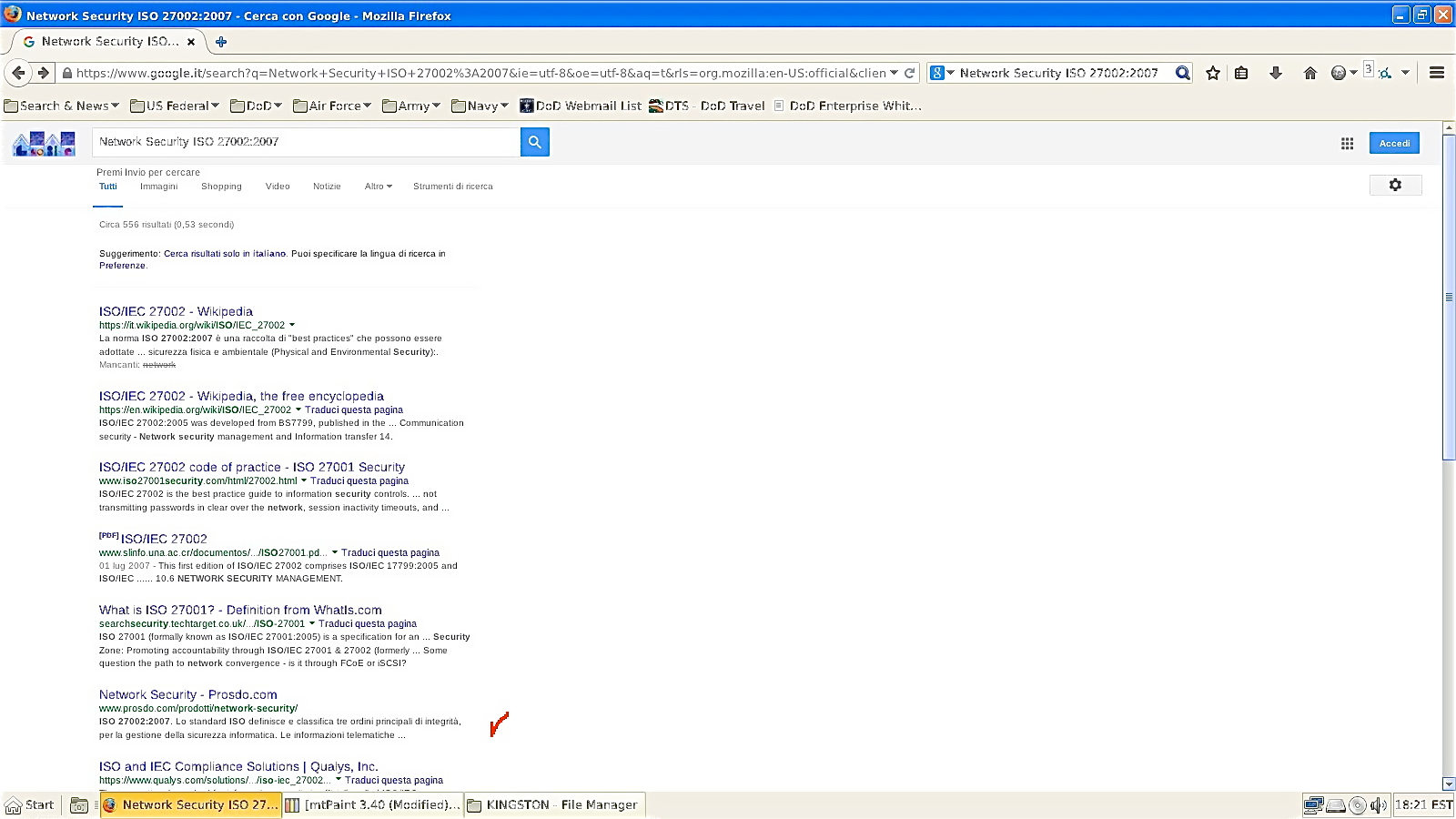Click the network monitors tray icon
Viewport: 1456px width, 819px height.
point(1313,804)
